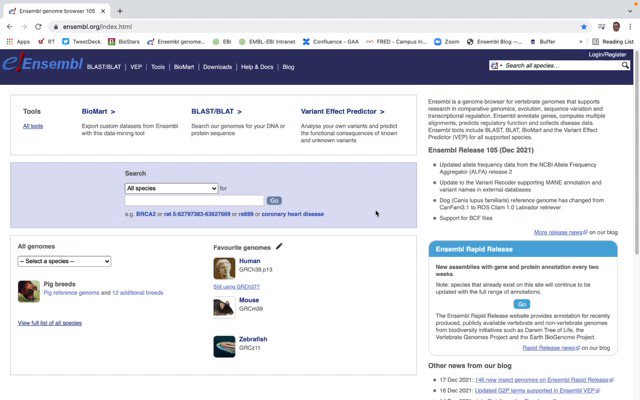Screen dimensions: 640x400
Task: Open the search category dropdown icon in header
Action: tap(496, 65)
